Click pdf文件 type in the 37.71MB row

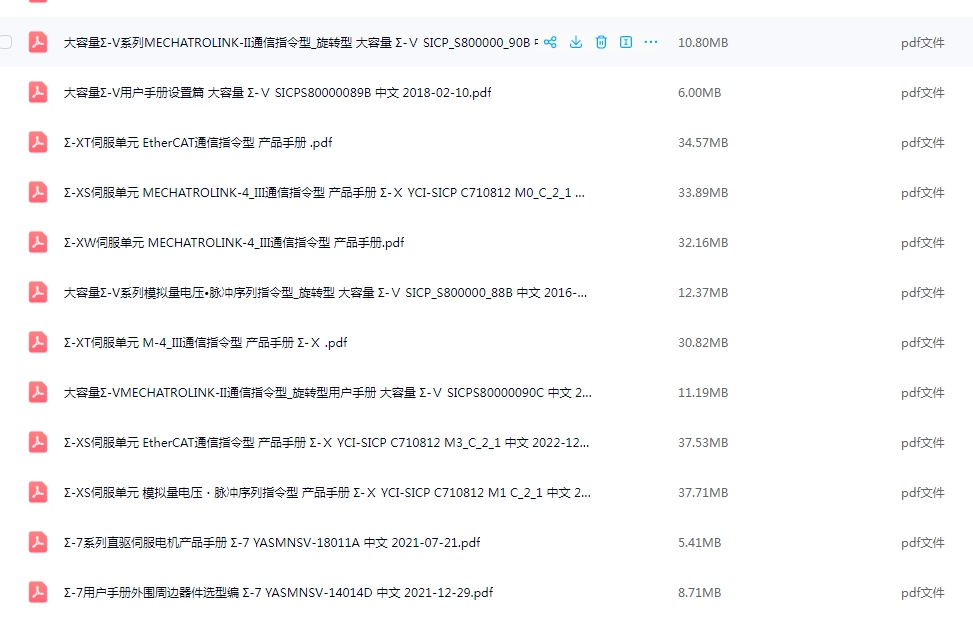pyautogui.click(x=923, y=492)
